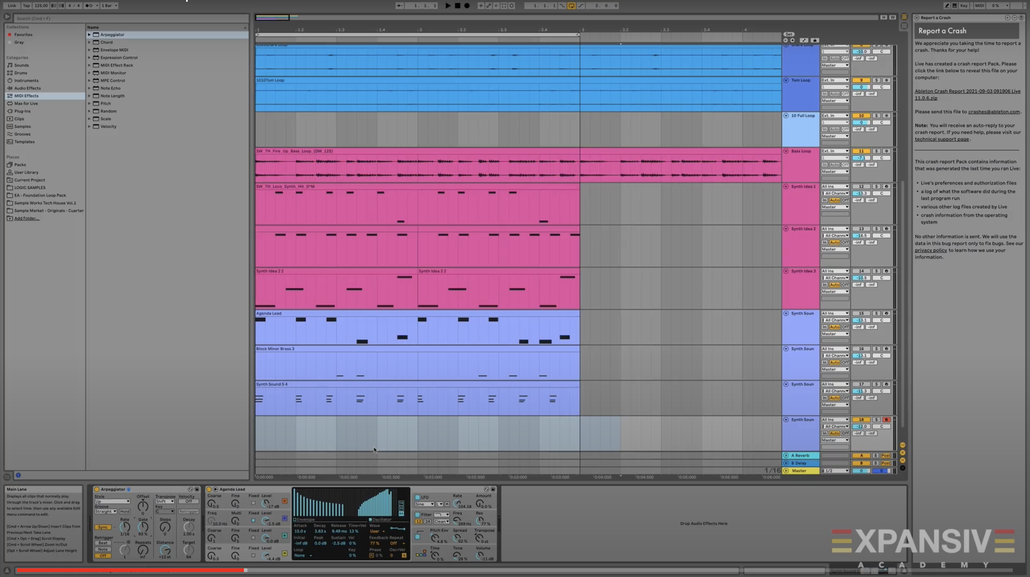This screenshot has height=577, width=1030.
Task: Toggle Arpeggiator Sync button
Action: 102,528
